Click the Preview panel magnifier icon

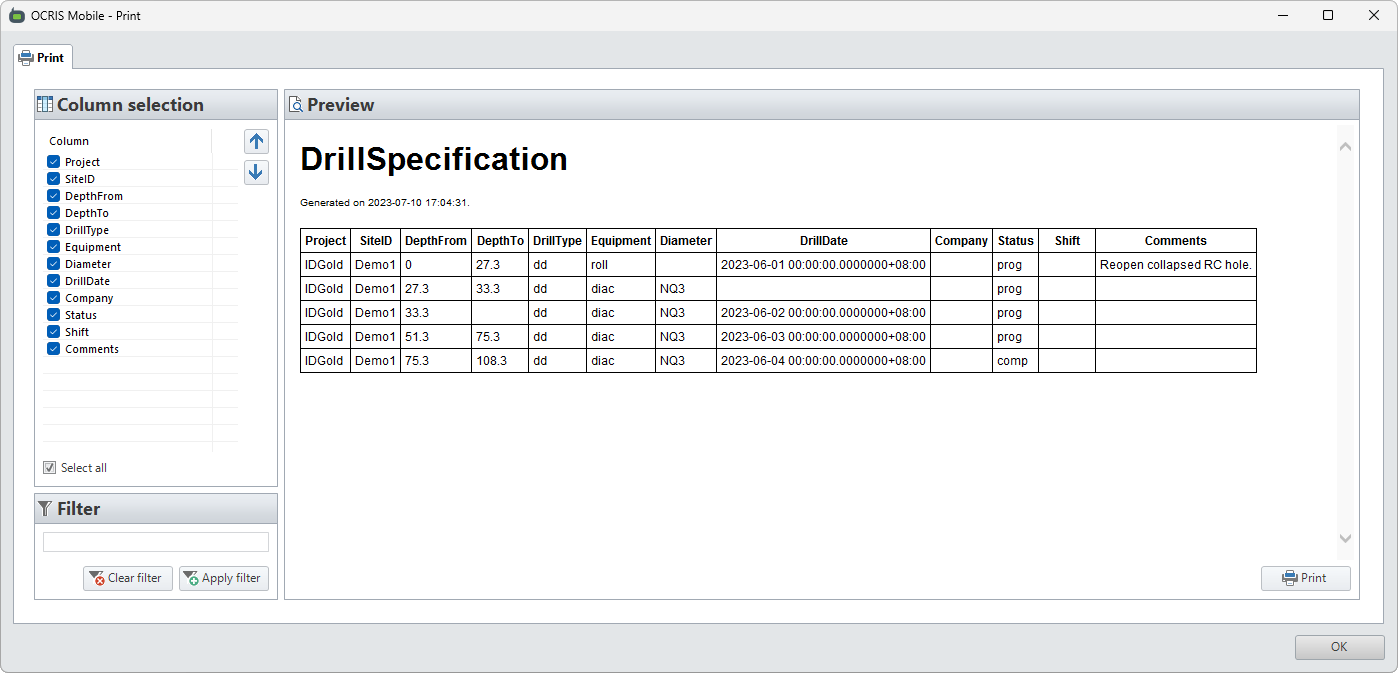tap(296, 105)
